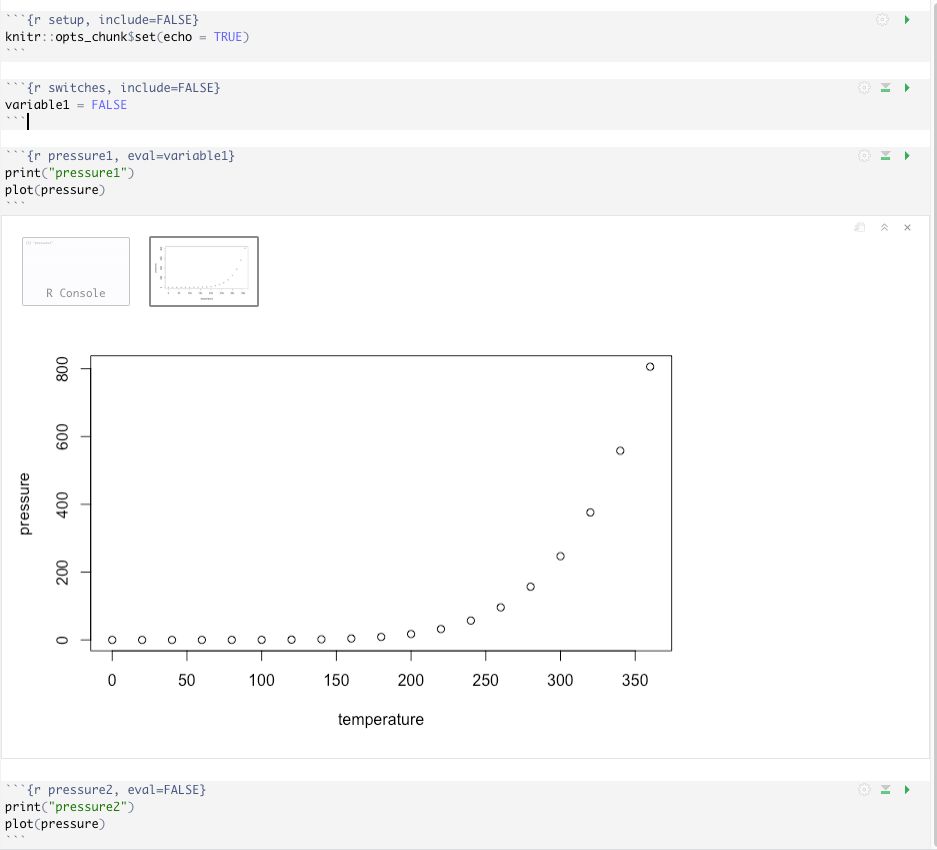Screen dimensions: 937x850
Task: Click plot(pressure) line in pressure1 chunk
Action: click(55, 190)
